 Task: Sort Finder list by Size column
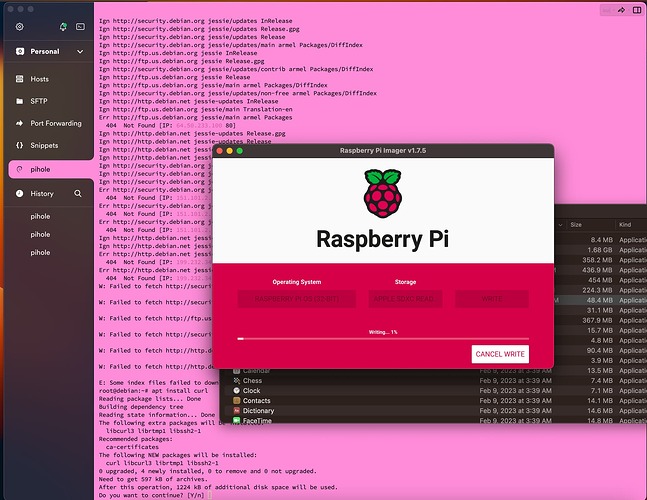[576, 225]
